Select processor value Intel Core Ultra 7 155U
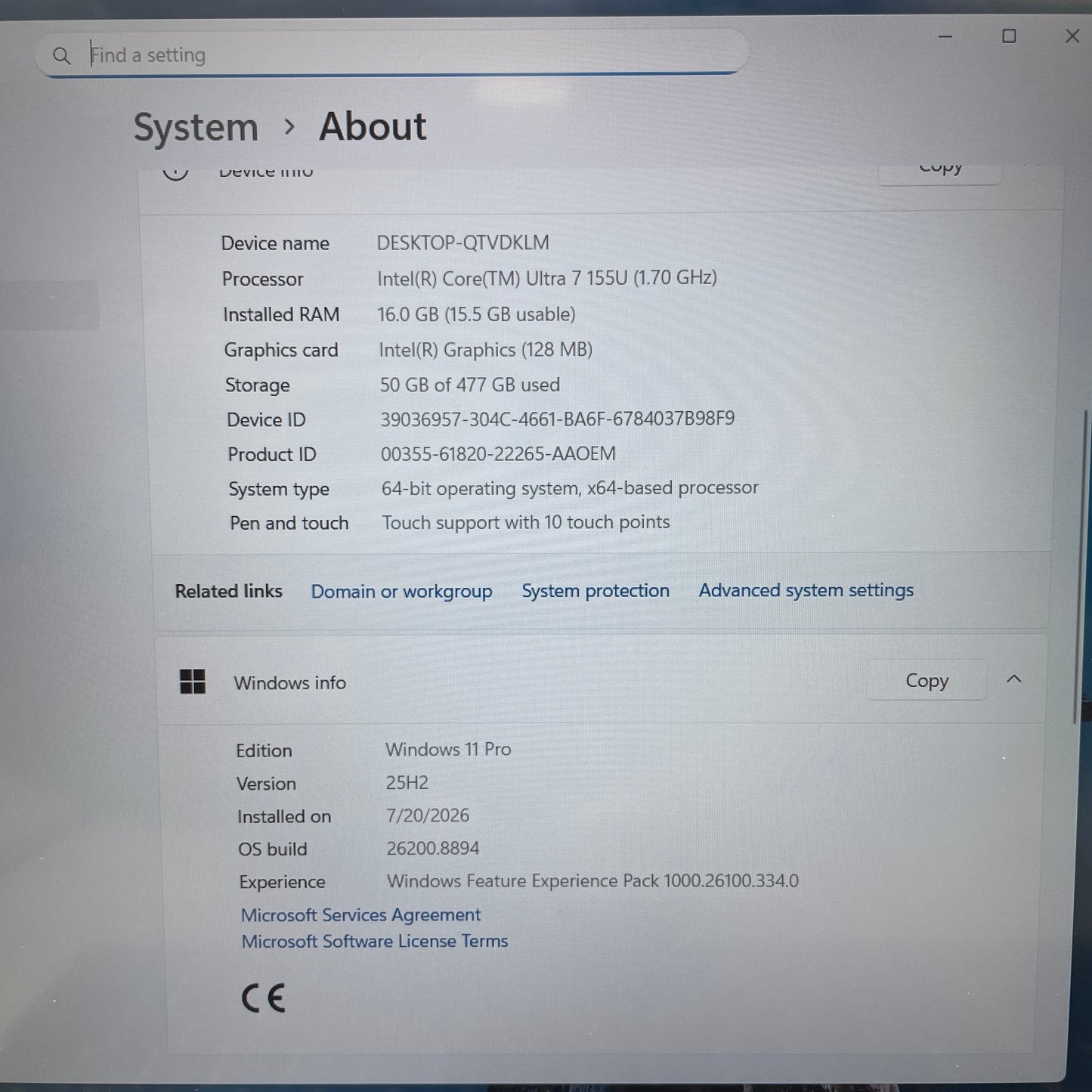Screen dimensions: 1092x1092 click(547, 278)
